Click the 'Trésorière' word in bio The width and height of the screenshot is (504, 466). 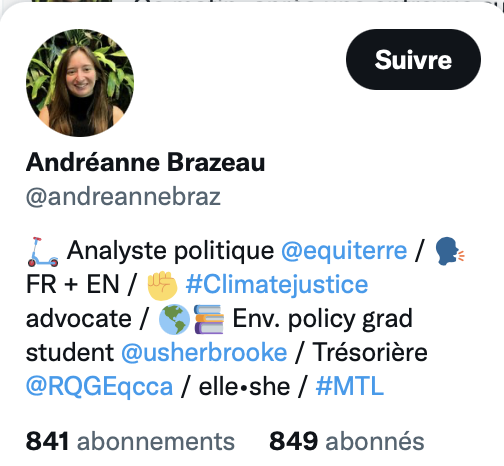coord(370,352)
